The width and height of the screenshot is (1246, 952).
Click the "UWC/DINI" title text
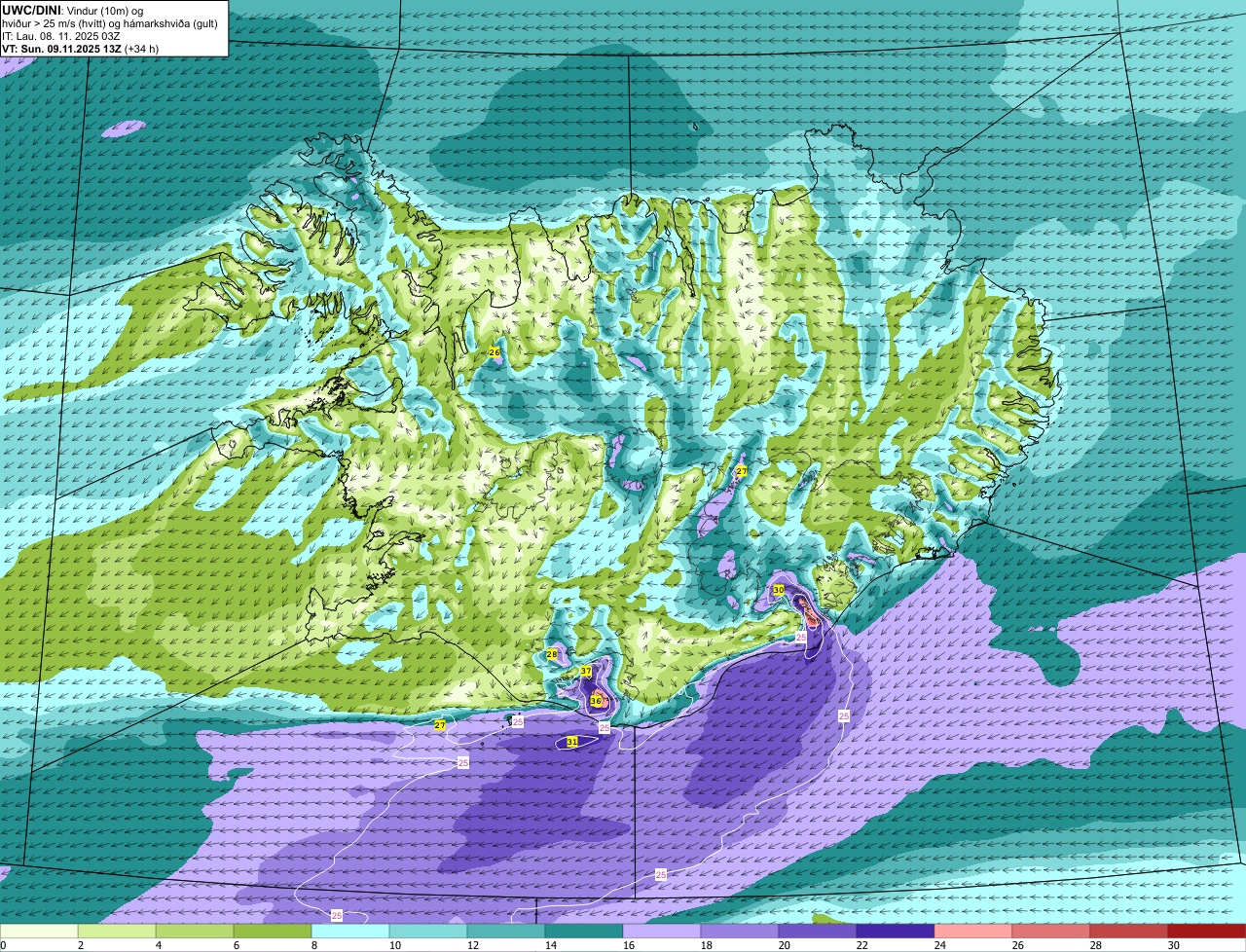pyautogui.click(x=30, y=10)
